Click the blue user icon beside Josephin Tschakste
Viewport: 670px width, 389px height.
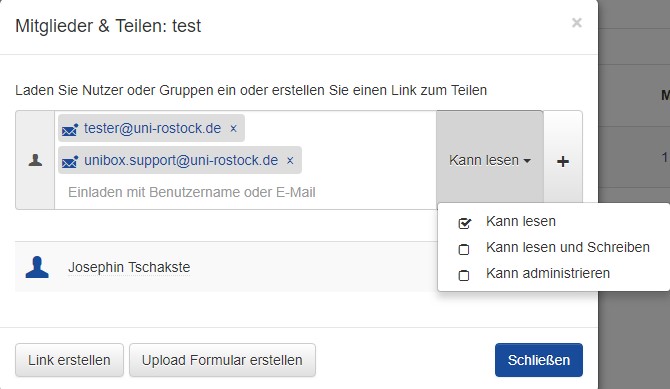click(x=37, y=267)
